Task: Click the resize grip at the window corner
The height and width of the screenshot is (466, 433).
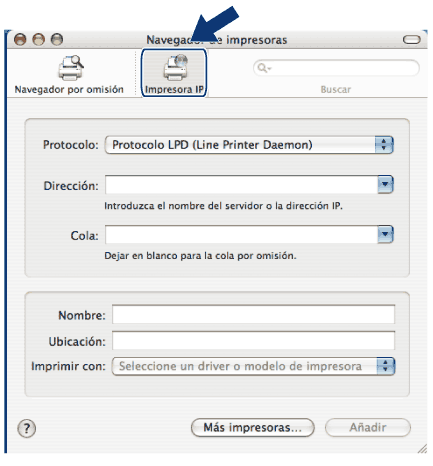Action: [422, 448]
